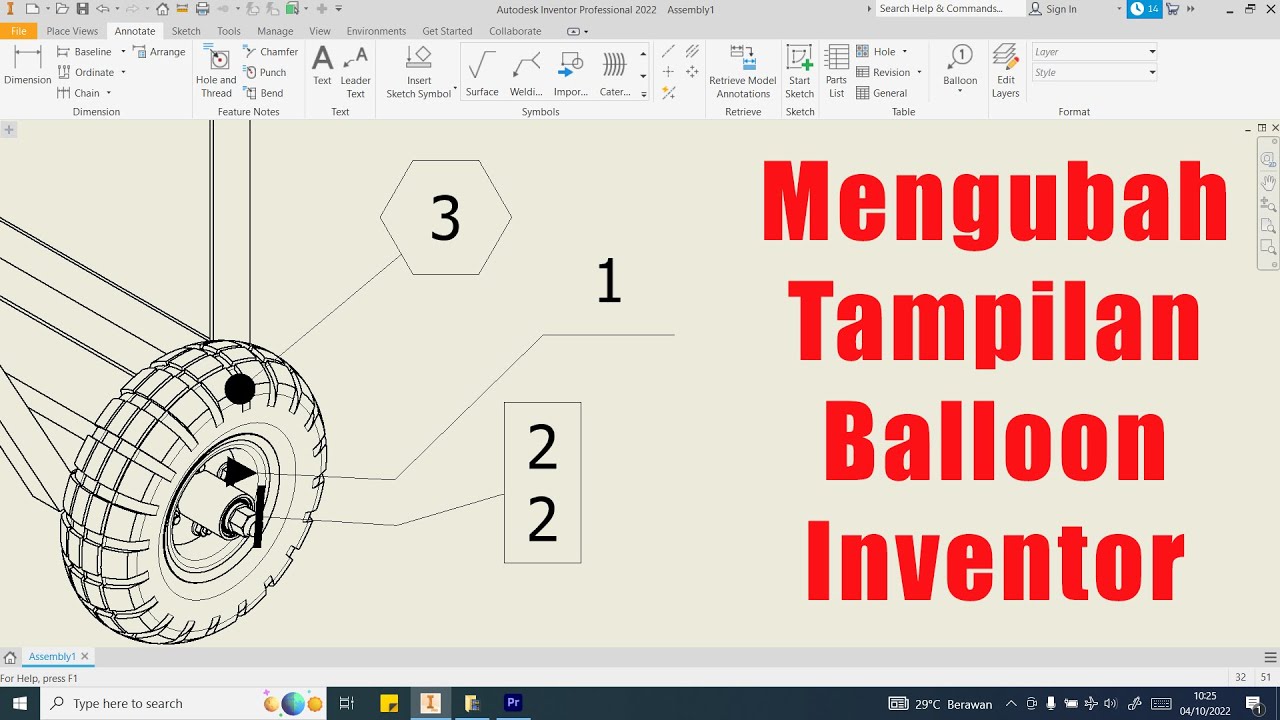Open the Home document tab icon
The height and width of the screenshot is (720, 1280).
click(x=10, y=657)
